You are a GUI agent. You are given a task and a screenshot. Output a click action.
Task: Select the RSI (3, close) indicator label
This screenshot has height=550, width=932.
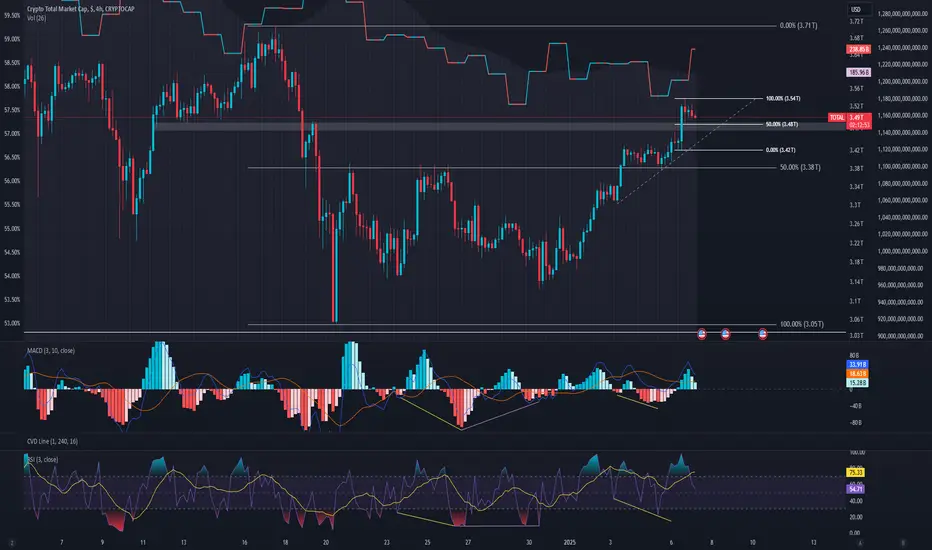tap(43, 460)
